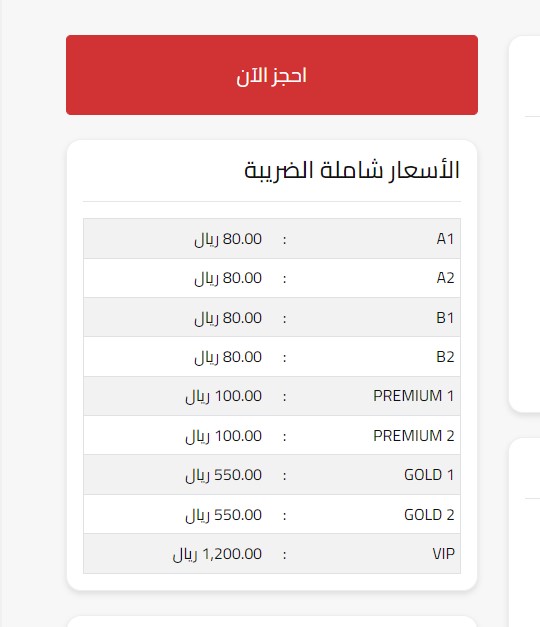Click the الأسعار شاملة الضريبة heading
Screen dimensions: 540x627
(352, 171)
